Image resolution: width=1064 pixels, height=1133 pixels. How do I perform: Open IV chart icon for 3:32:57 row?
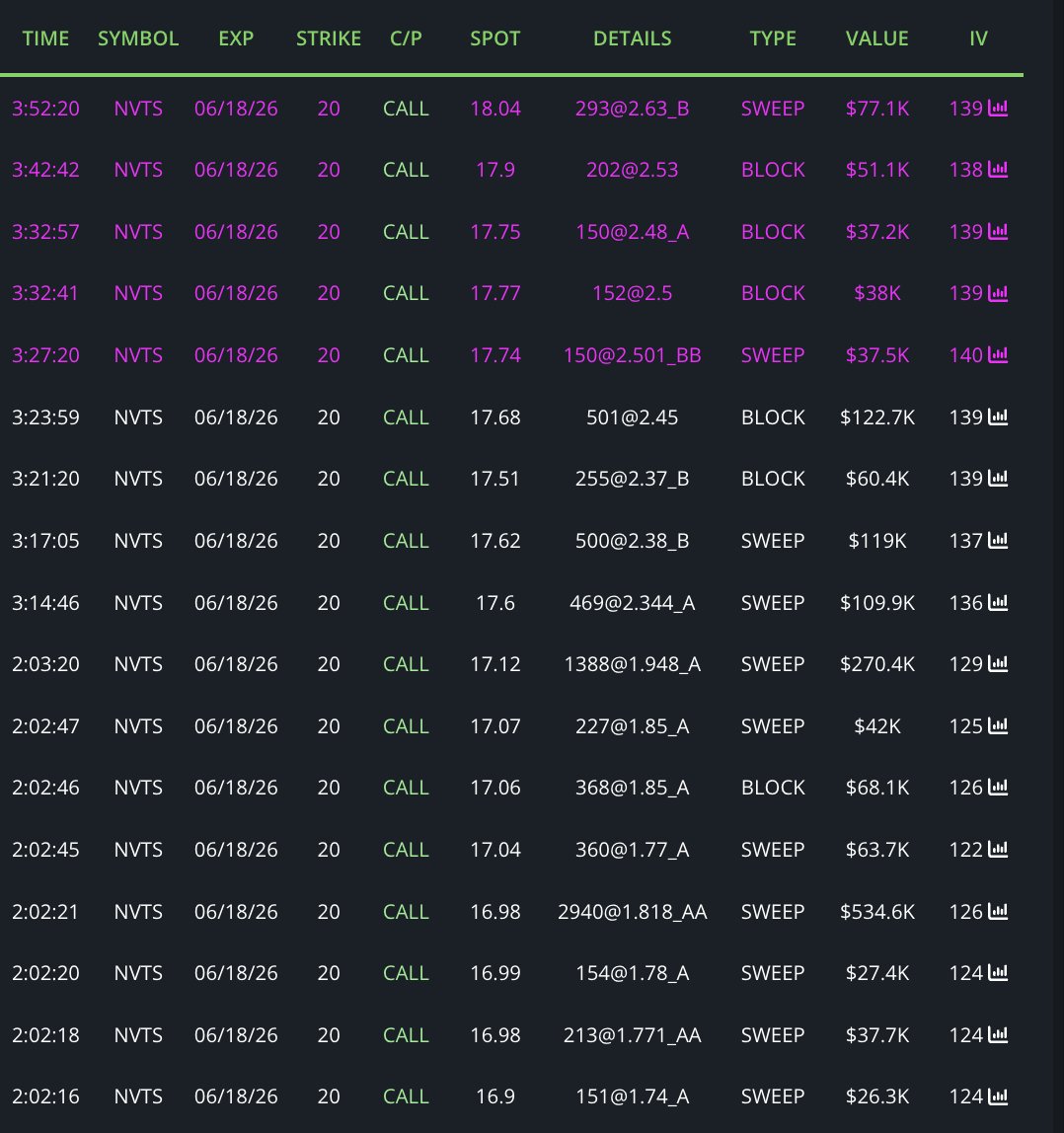pos(998,231)
